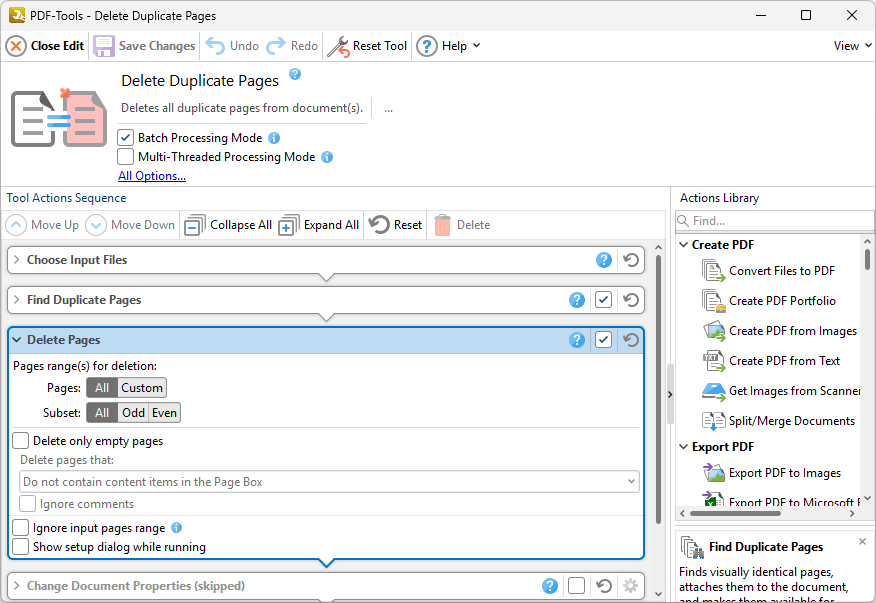Open the All Options link

pos(152,176)
